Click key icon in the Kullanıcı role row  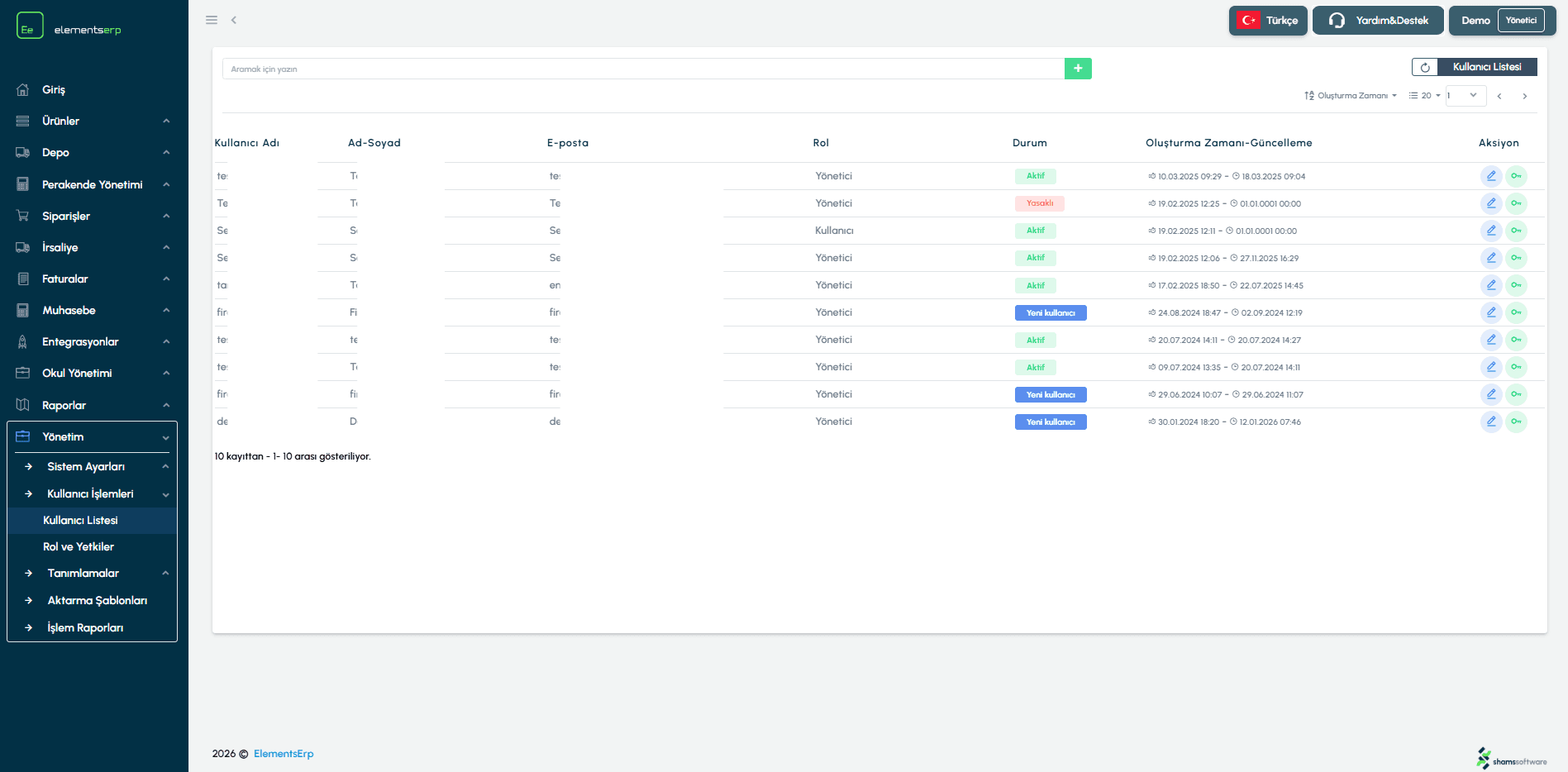[x=1516, y=231]
